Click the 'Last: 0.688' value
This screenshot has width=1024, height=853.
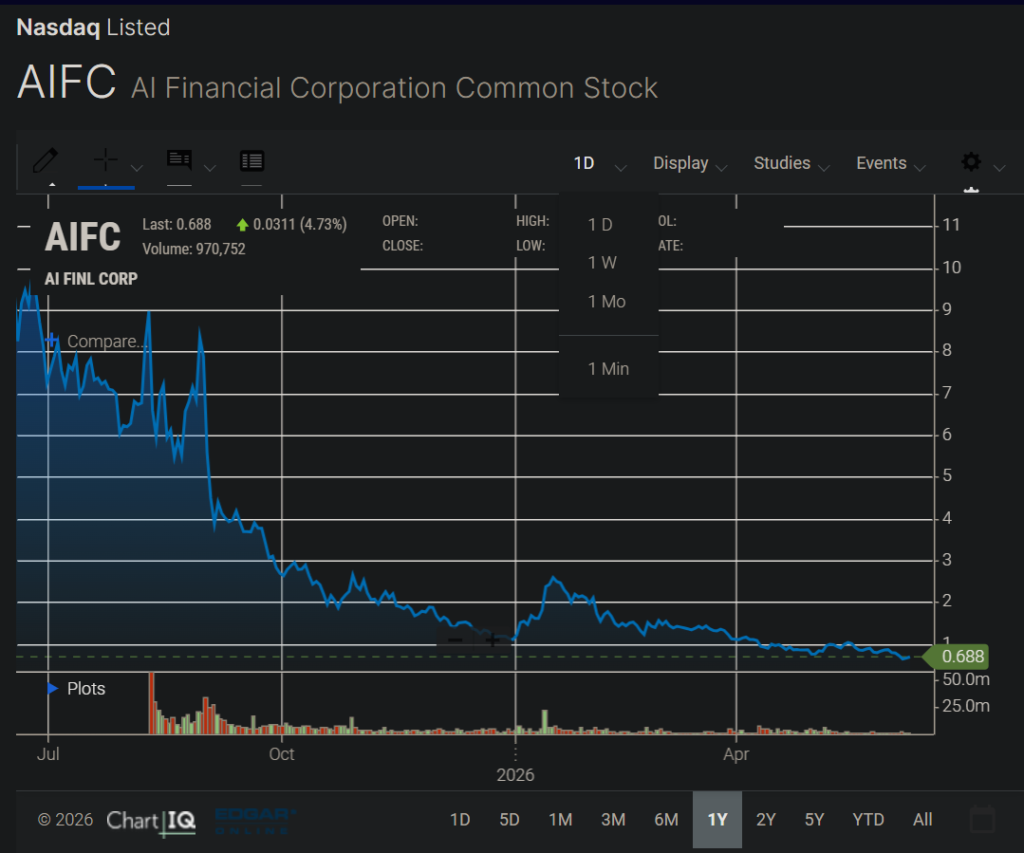(176, 225)
